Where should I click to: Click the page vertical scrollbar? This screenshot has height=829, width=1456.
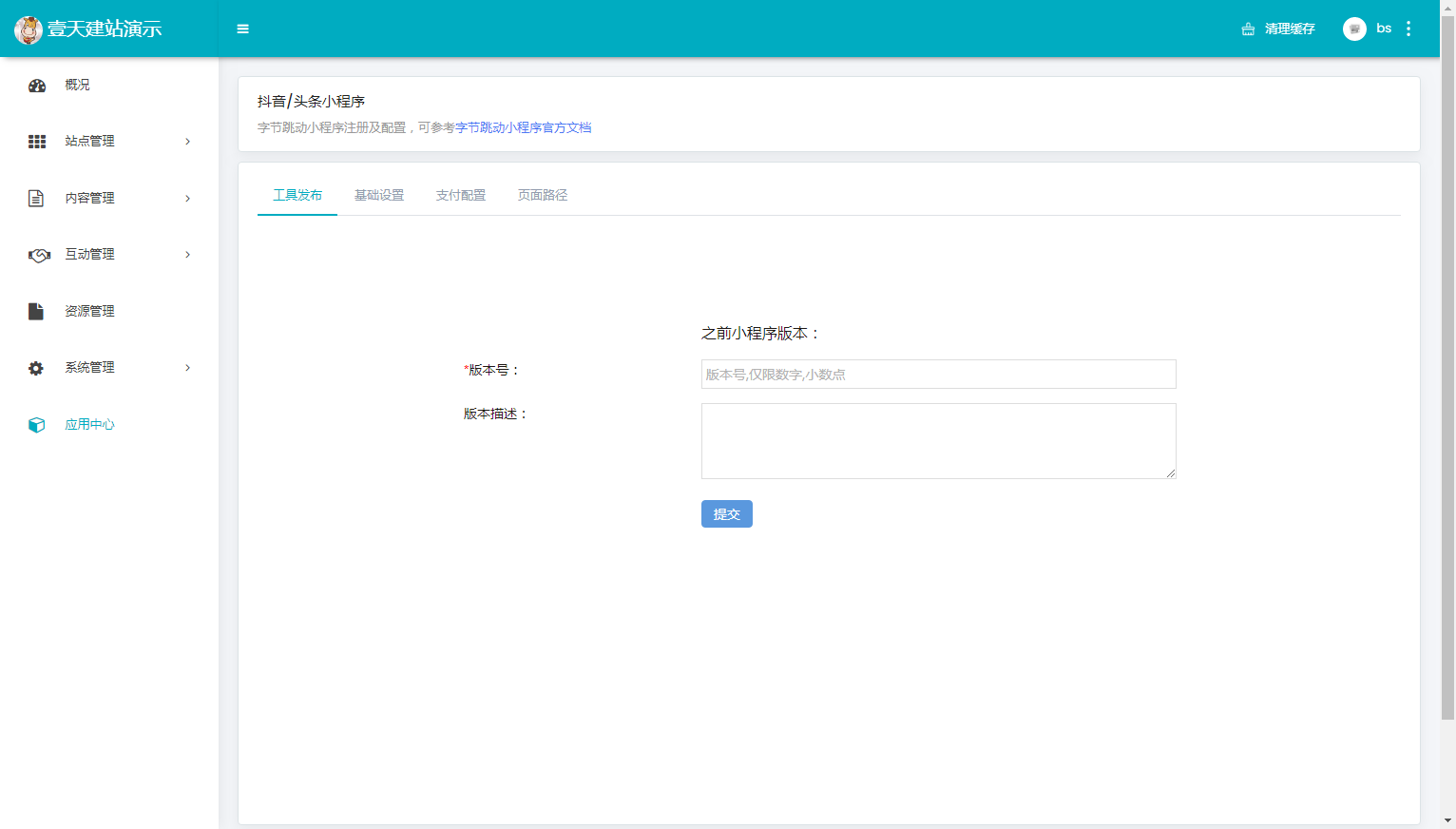(1447, 366)
